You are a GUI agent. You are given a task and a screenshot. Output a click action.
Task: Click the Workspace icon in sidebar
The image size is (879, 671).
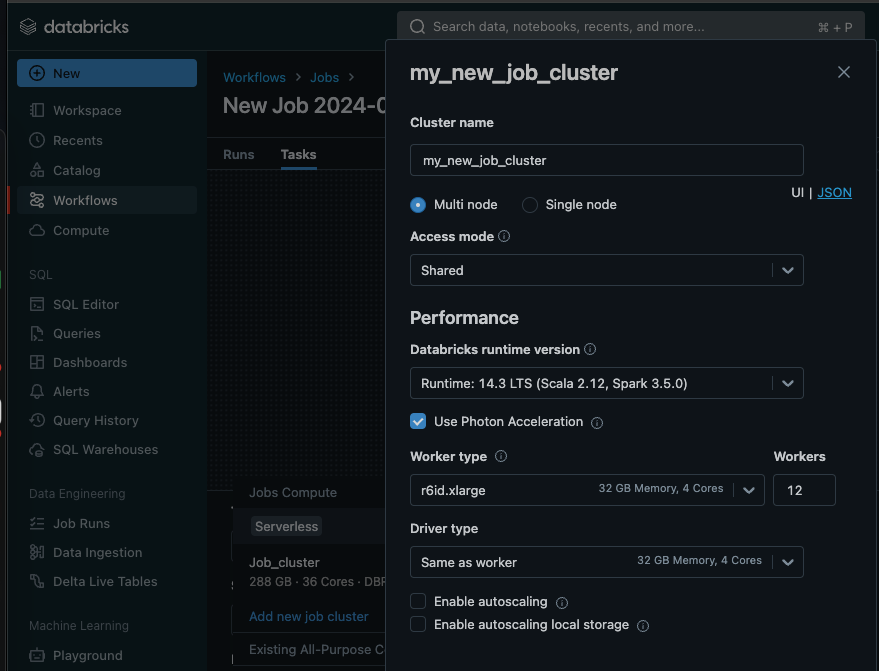pos(37,111)
